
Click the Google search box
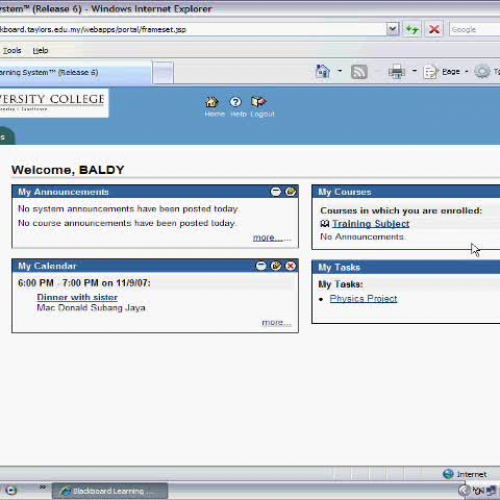tap(475, 29)
